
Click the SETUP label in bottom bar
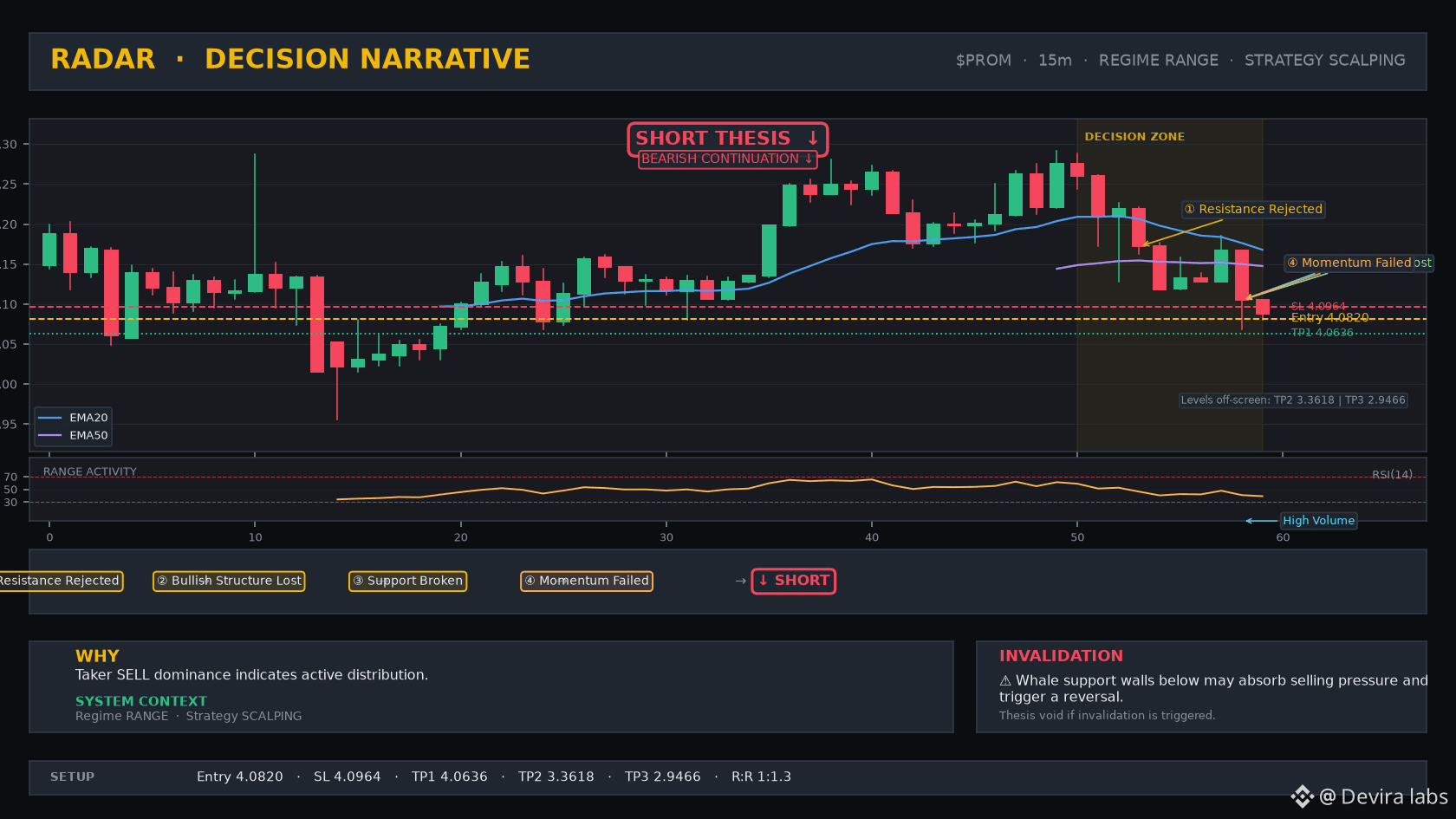[x=72, y=777]
